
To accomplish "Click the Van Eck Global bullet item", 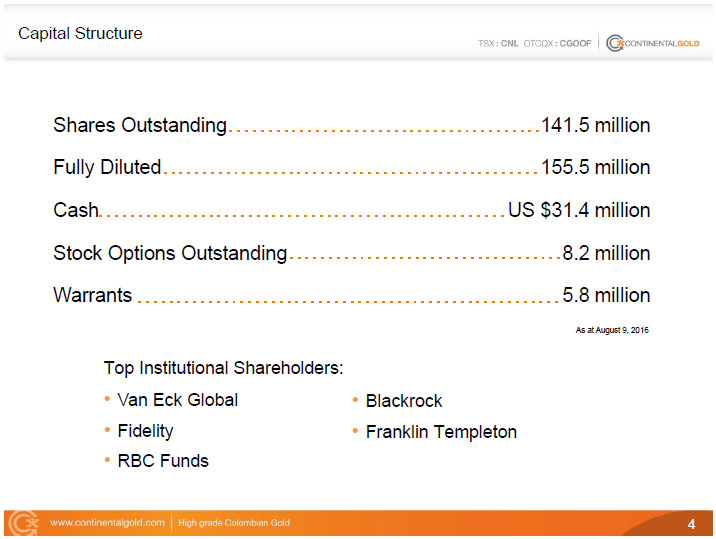I will (x=177, y=400).
